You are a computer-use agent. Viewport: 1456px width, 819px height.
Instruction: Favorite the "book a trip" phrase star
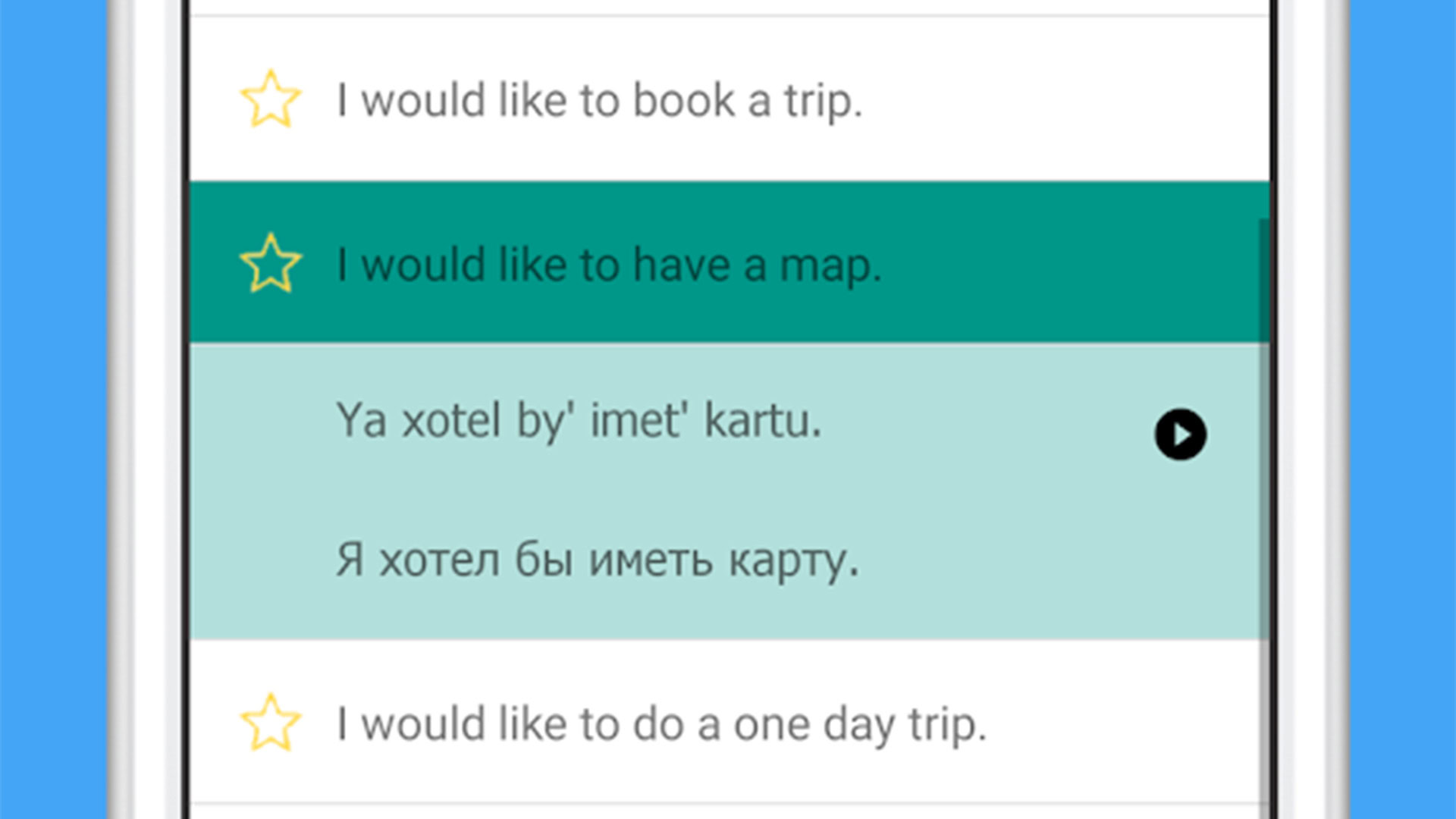pyautogui.click(x=270, y=99)
